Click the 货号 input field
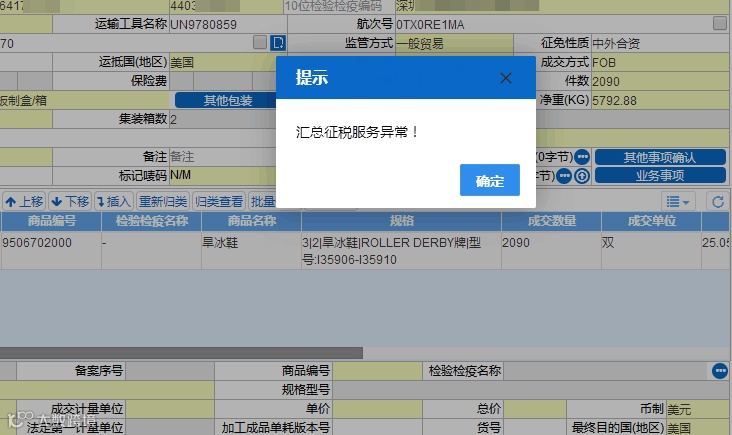Viewport: 732px width, 435px height. [x=534, y=427]
